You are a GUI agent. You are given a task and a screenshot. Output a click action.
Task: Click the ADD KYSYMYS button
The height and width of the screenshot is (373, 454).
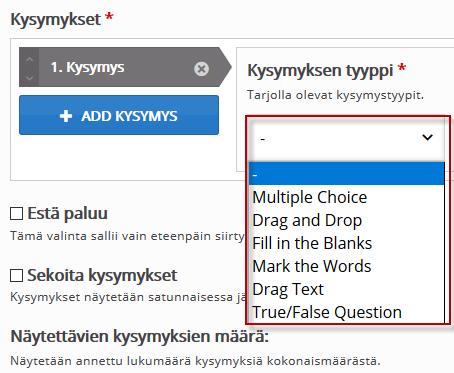click(119, 115)
